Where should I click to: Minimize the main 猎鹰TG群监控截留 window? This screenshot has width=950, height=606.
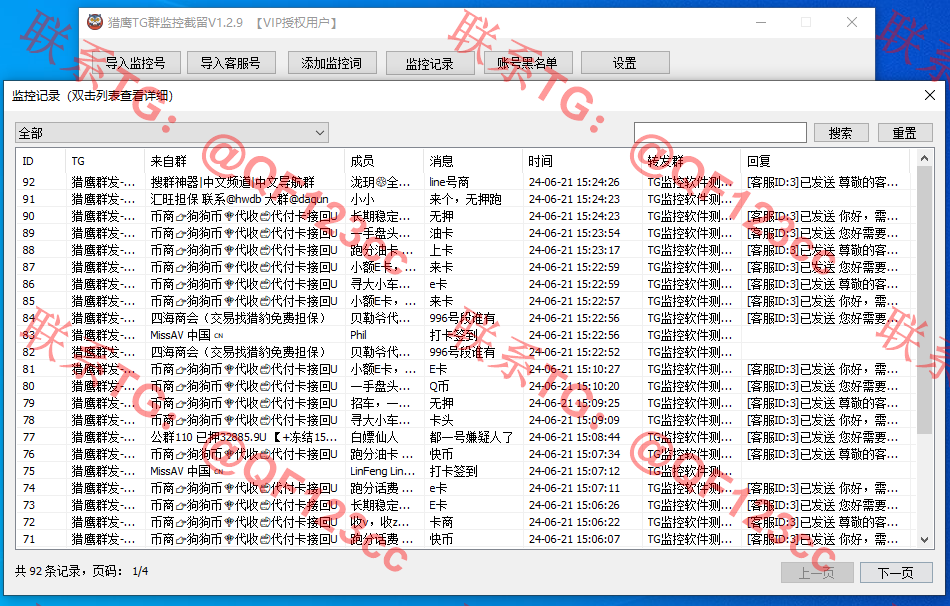(761, 22)
